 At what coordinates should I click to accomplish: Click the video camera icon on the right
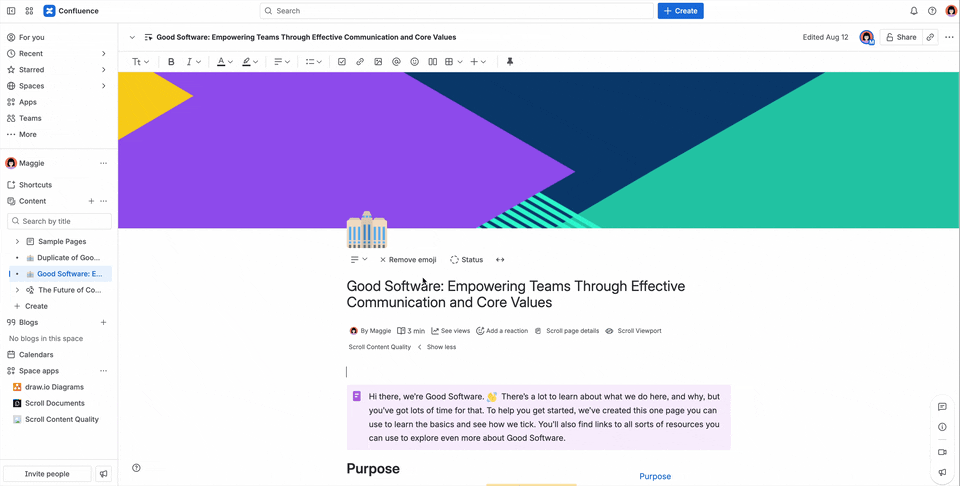(x=942, y=452)
